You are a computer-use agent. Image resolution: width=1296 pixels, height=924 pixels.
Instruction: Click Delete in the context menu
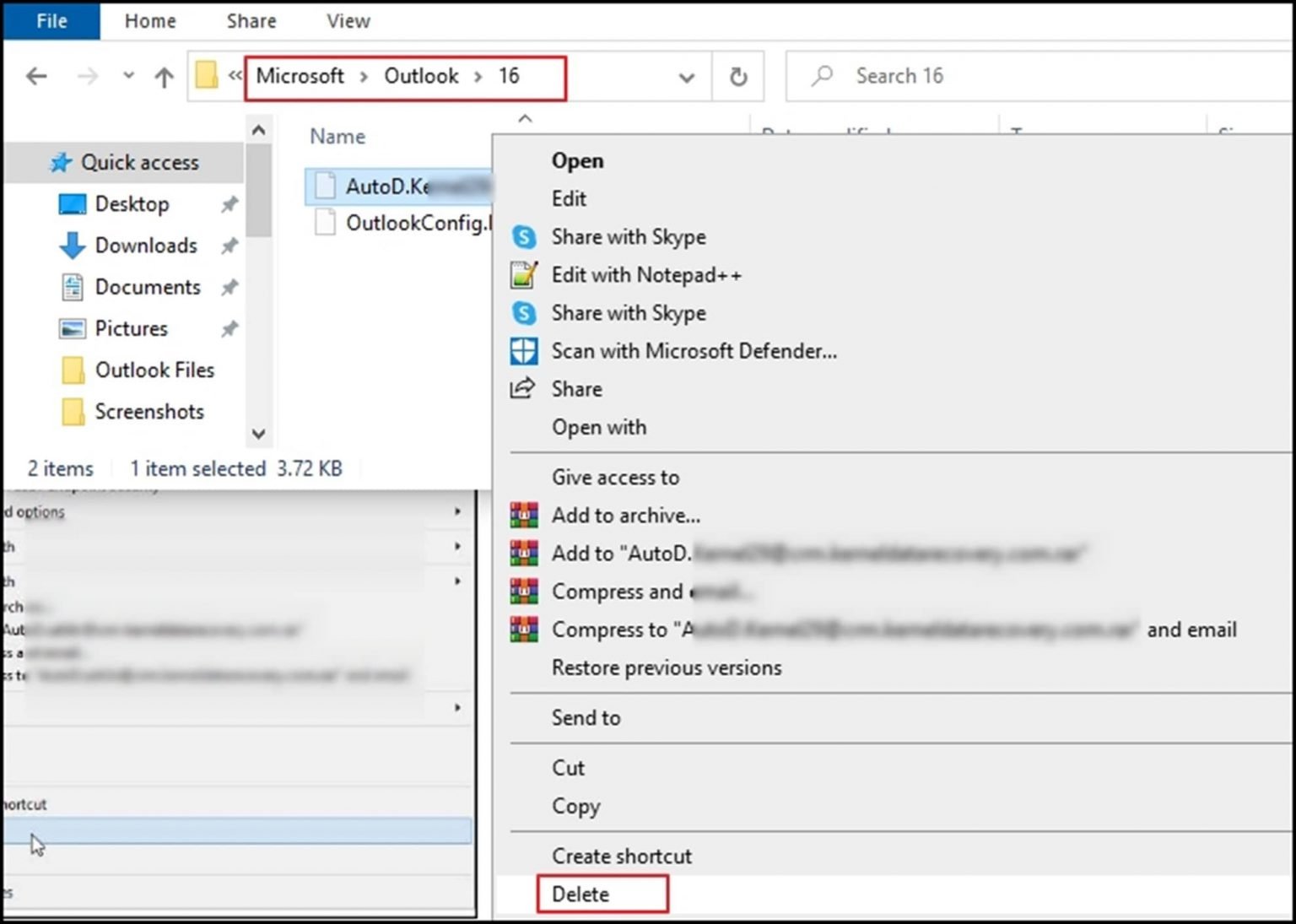click(580, 894)
